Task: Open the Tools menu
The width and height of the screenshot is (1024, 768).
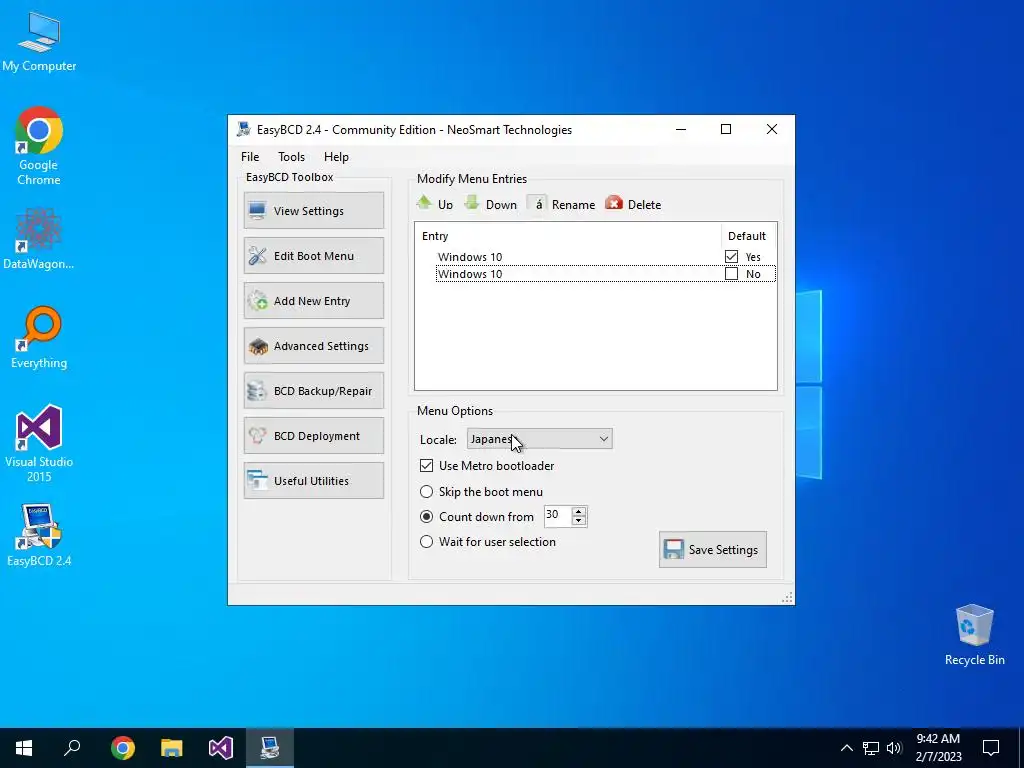Action: tap(291, 157)
